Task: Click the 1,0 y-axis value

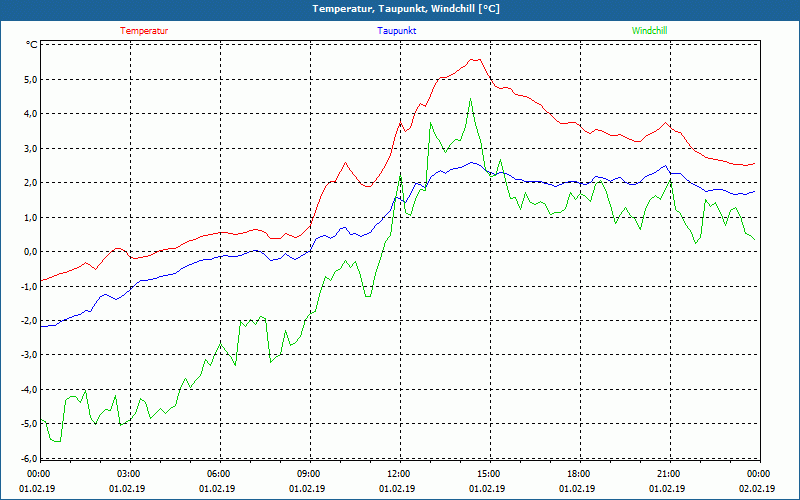Action: click(x=29, y=217)
